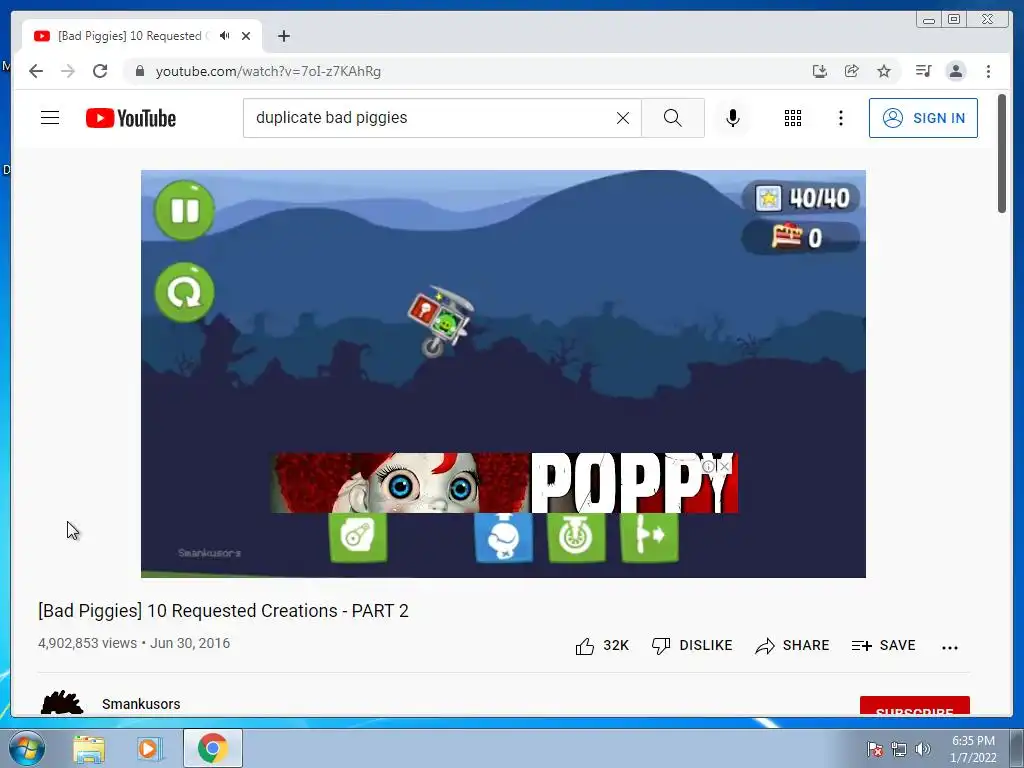
Task: Activate the green wheel motor button
Action: click(576, 537)
